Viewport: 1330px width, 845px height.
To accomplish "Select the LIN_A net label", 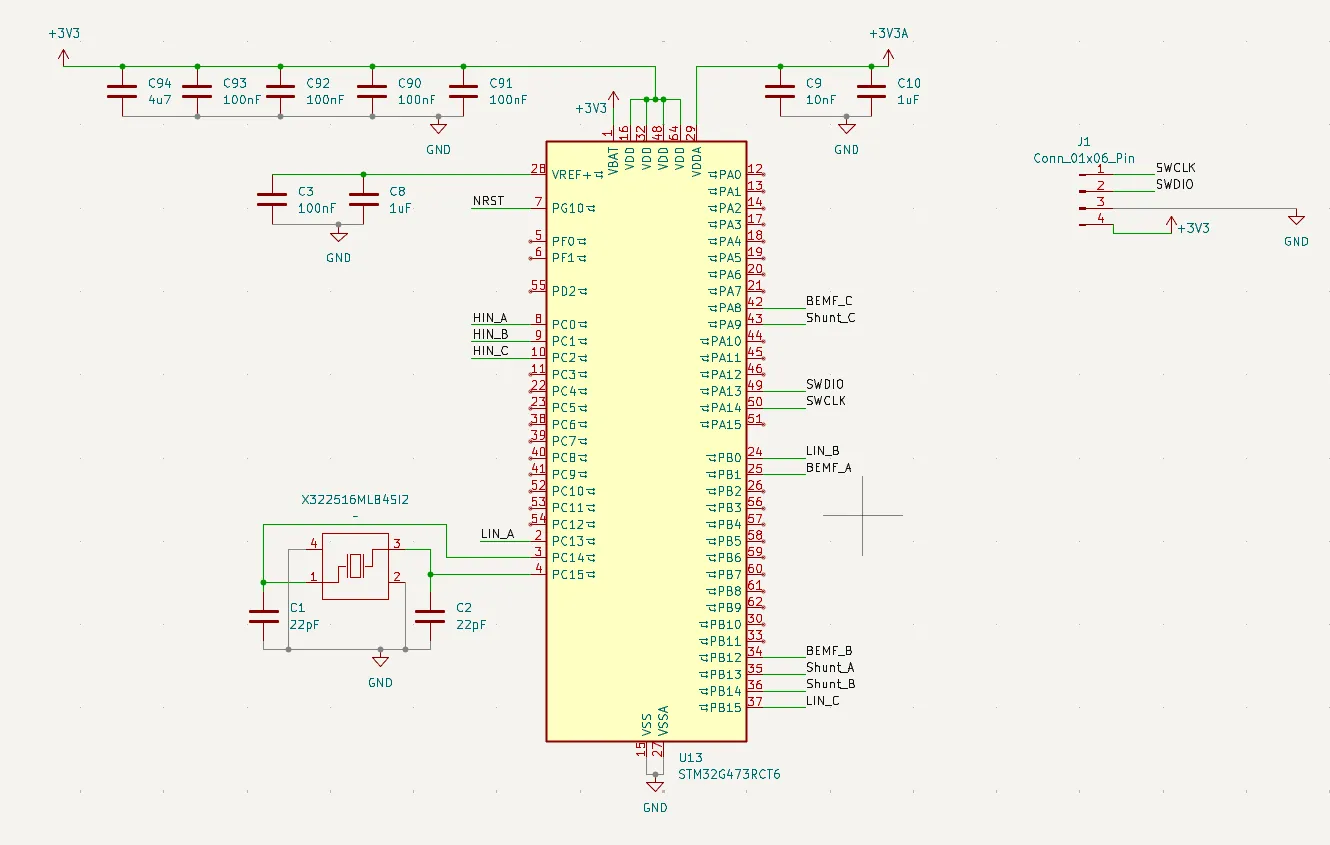I will 497,534.
